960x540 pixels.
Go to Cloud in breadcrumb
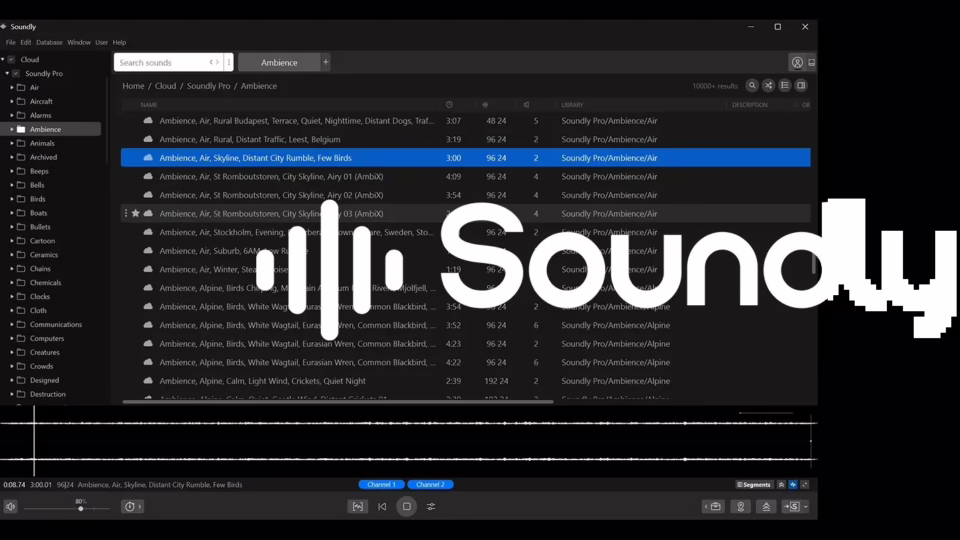coord(165,86)
